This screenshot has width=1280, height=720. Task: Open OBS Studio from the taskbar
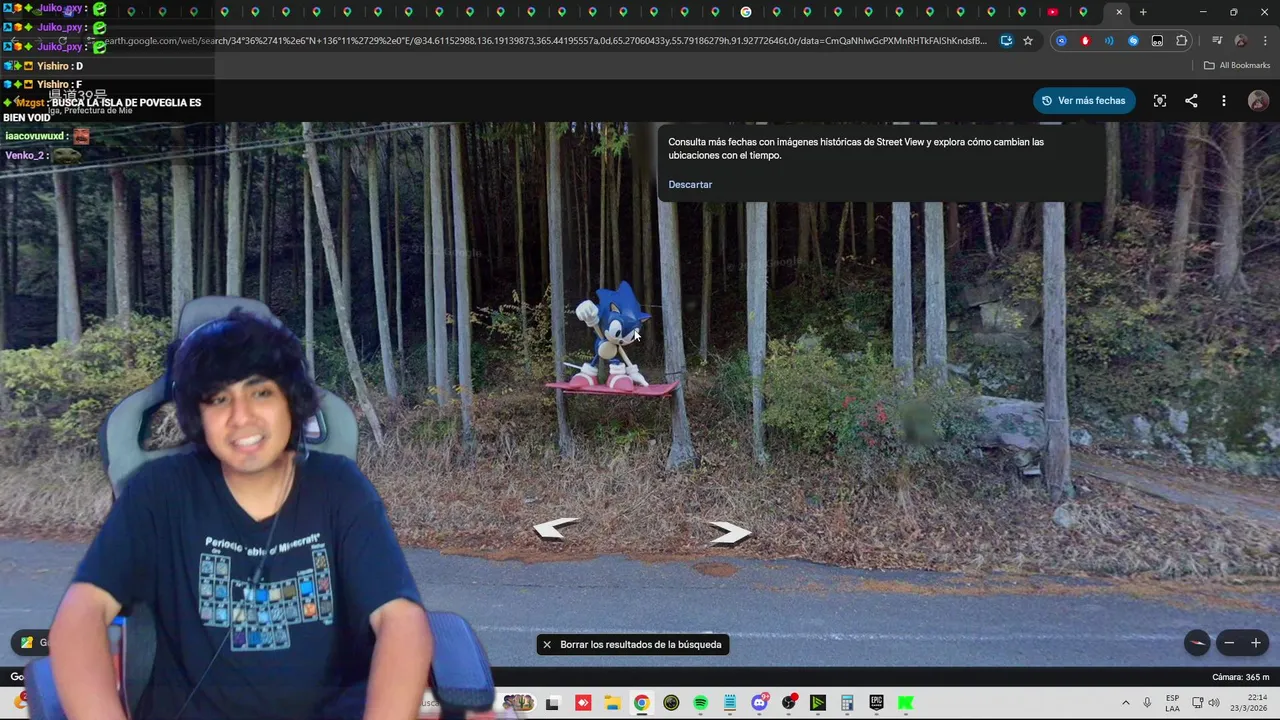coord(788,703)
